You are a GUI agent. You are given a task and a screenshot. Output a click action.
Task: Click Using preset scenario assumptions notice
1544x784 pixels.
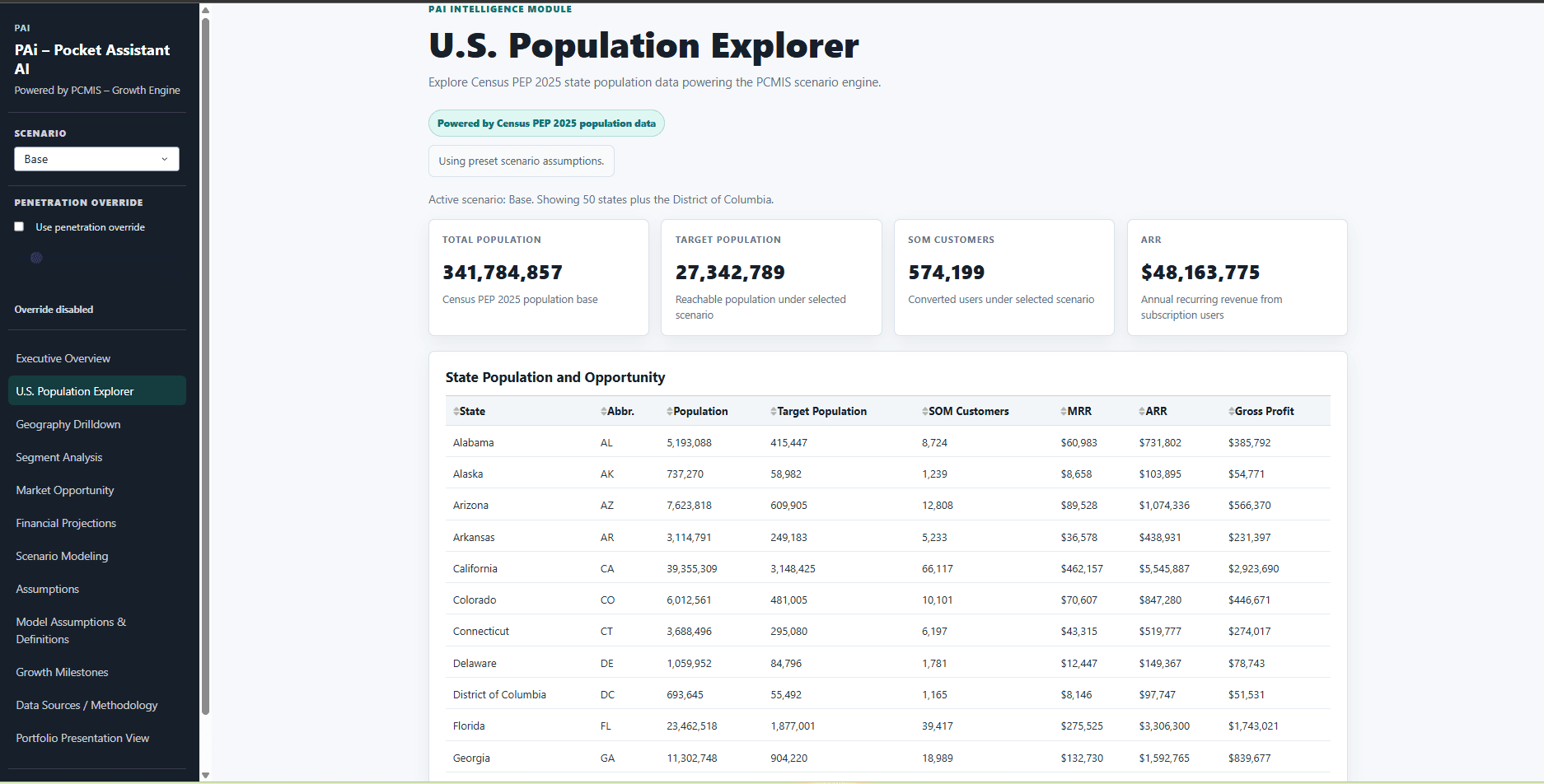click(x=522, y=161)
